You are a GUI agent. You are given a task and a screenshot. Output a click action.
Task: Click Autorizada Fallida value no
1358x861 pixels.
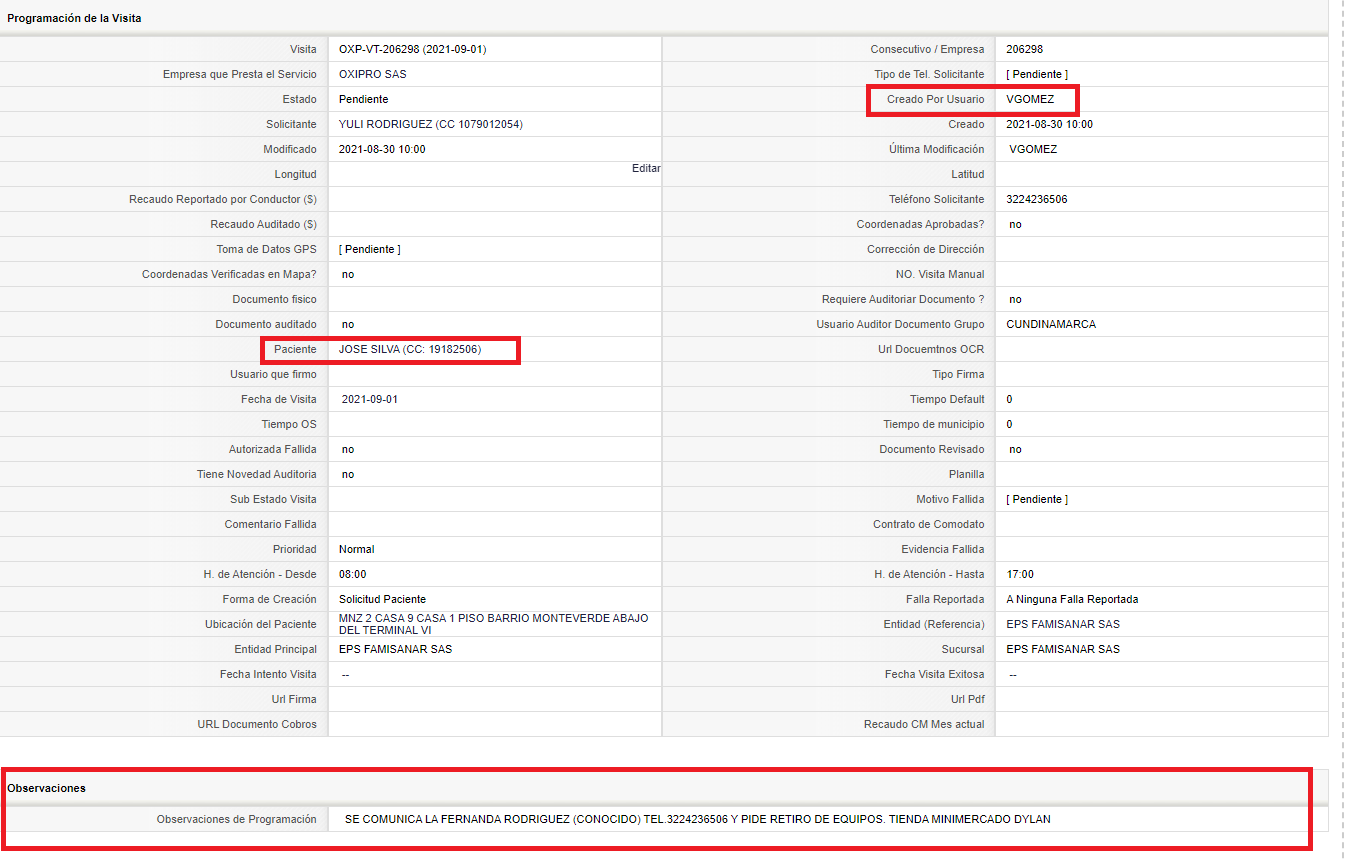click(348, 449)
